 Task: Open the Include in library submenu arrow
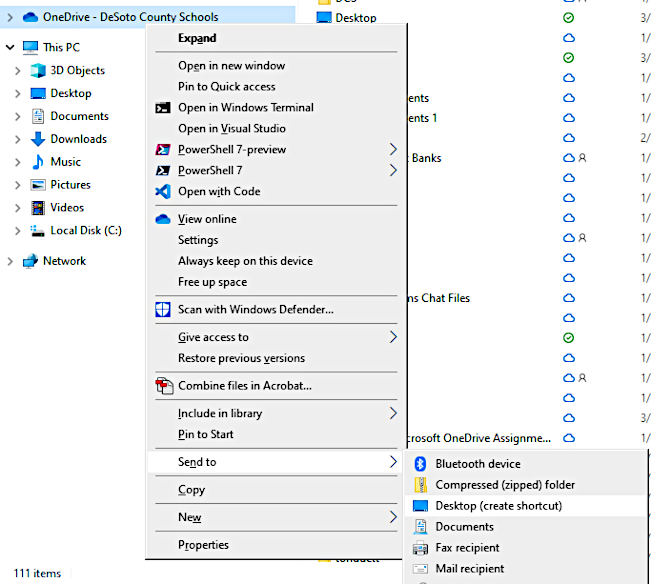pos(393,413)
